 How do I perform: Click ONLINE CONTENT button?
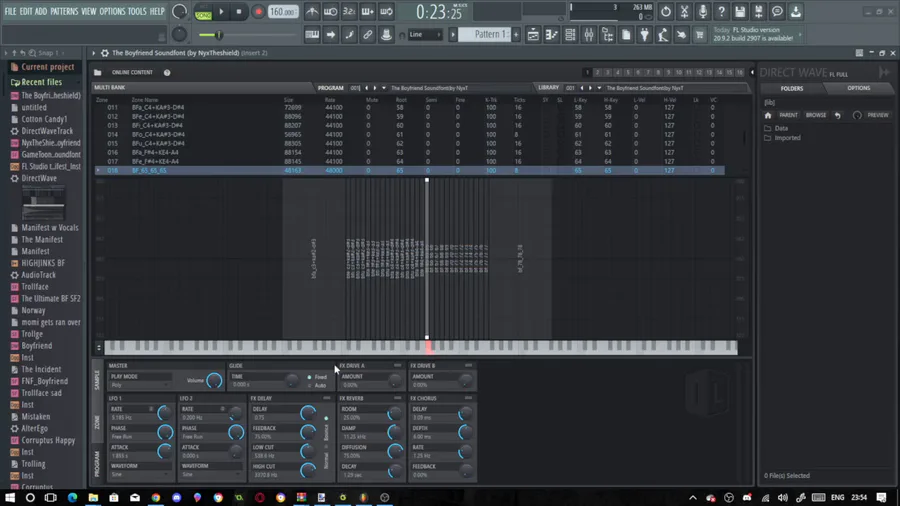[x=132, y=73]
